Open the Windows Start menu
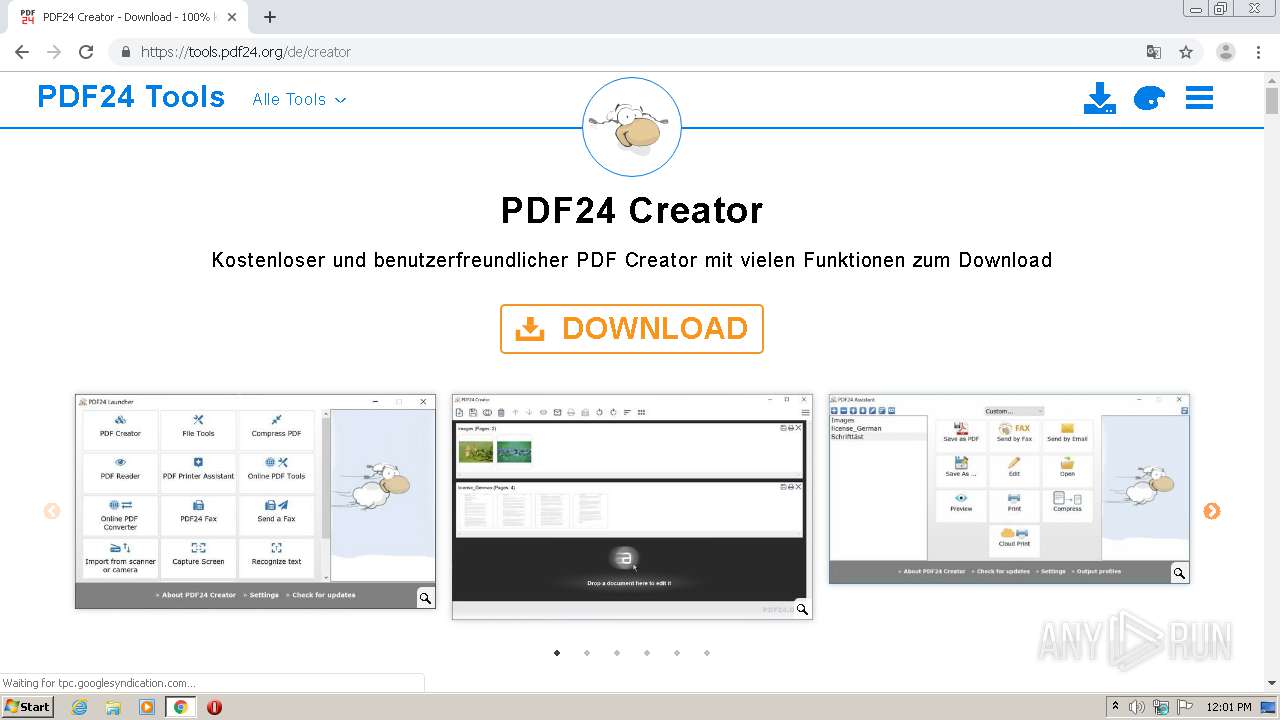This screenshot has height=720, width=1280. 28,707
